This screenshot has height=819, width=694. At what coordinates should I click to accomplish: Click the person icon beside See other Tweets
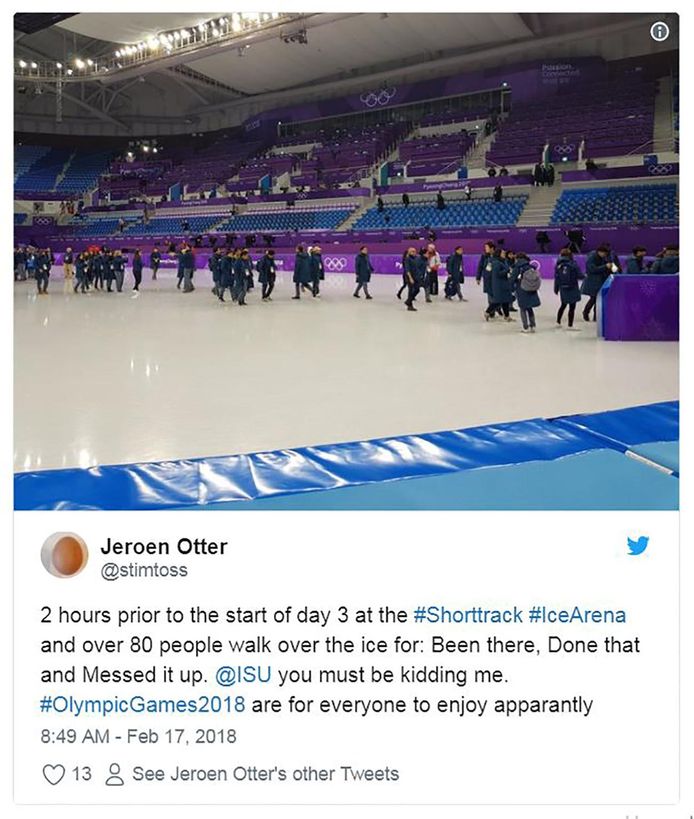(114, 774)
